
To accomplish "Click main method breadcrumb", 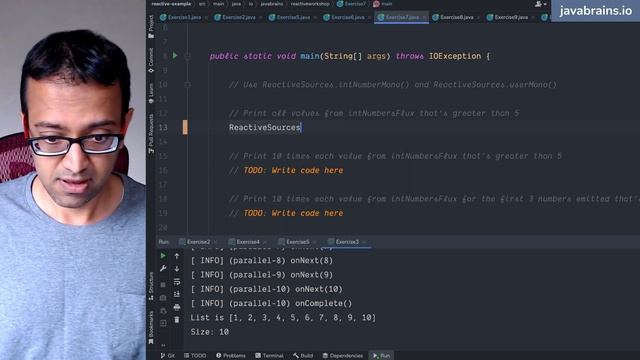I will coord(382,4).
